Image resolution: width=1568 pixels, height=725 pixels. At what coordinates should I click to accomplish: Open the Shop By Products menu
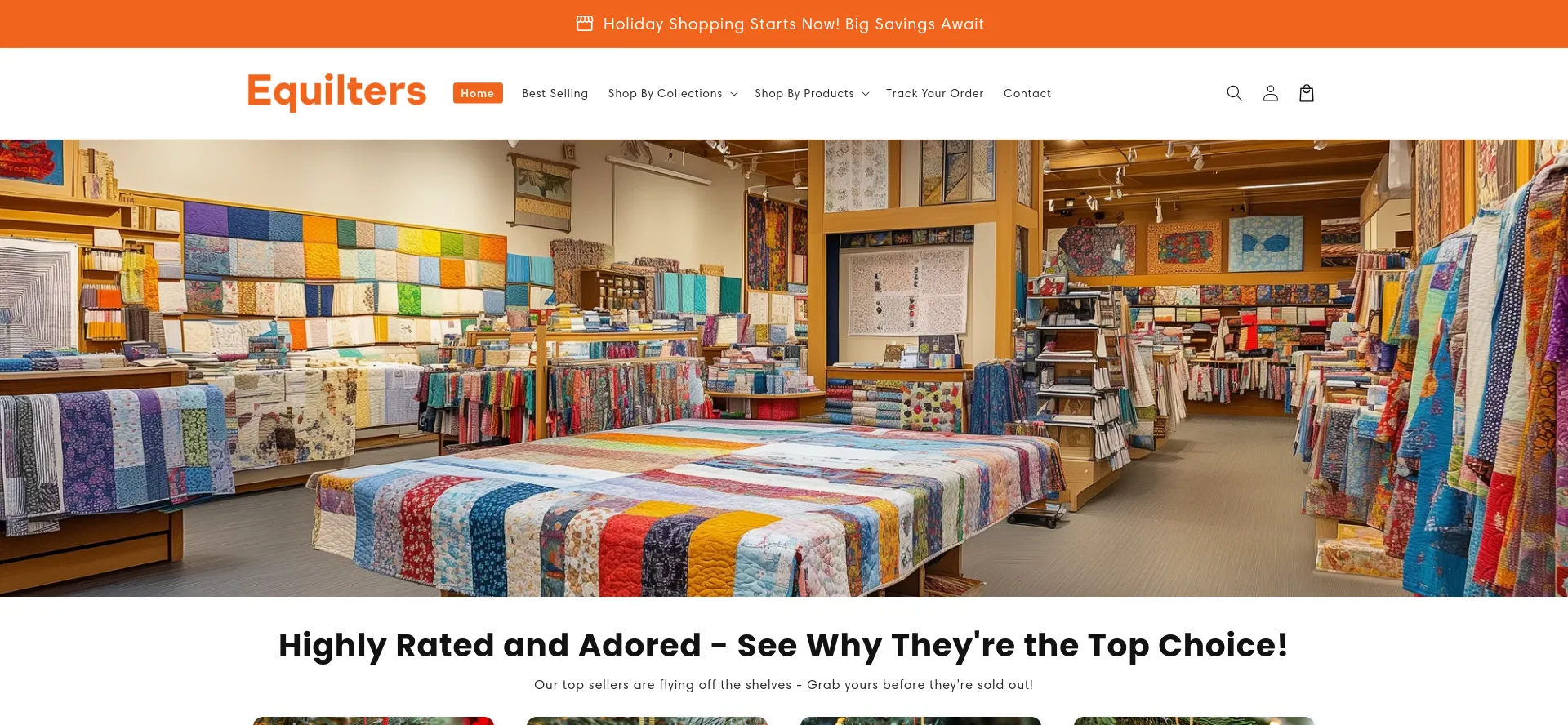(x=804, y=94)
